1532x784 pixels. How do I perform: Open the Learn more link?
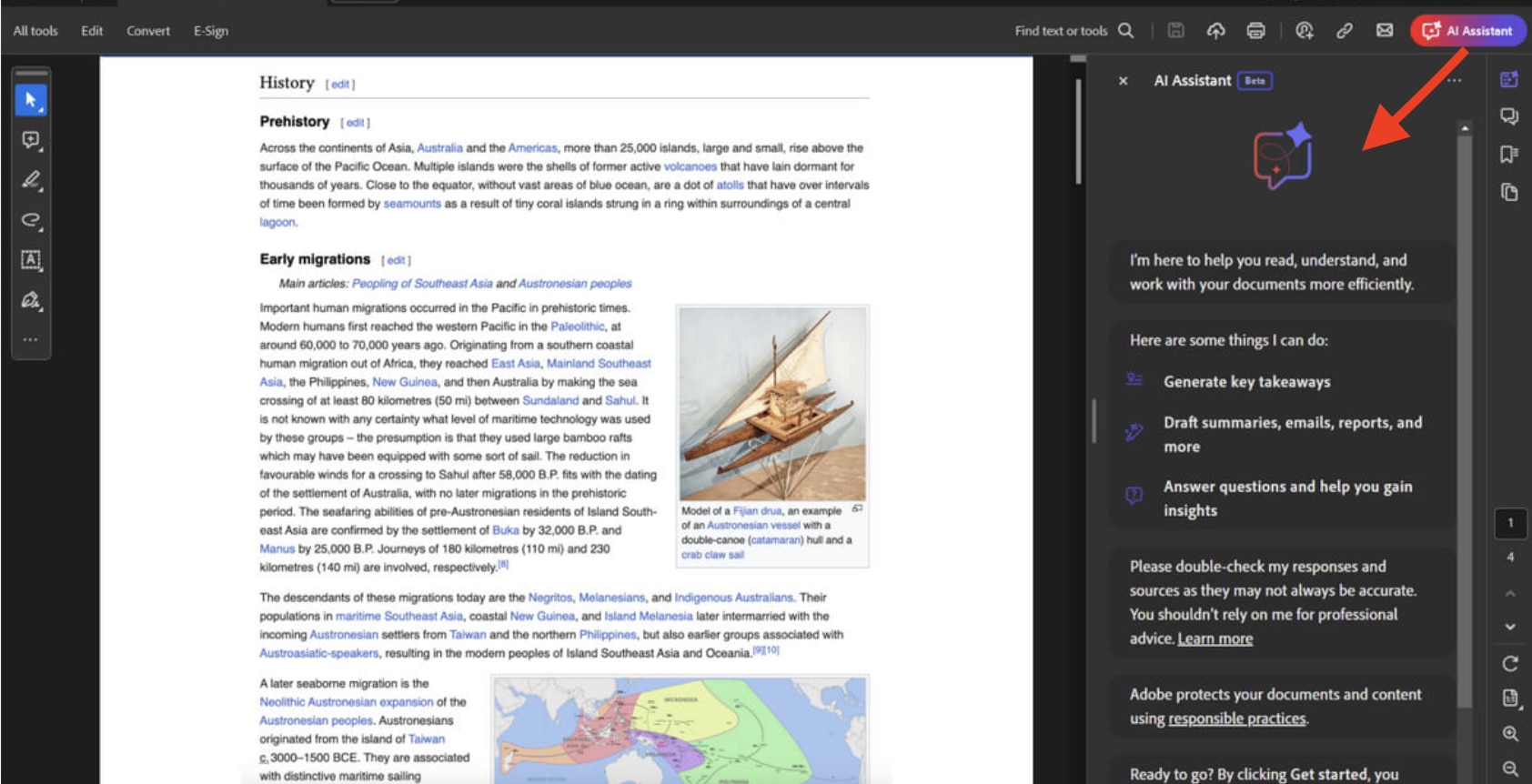tap(1215, 638)
